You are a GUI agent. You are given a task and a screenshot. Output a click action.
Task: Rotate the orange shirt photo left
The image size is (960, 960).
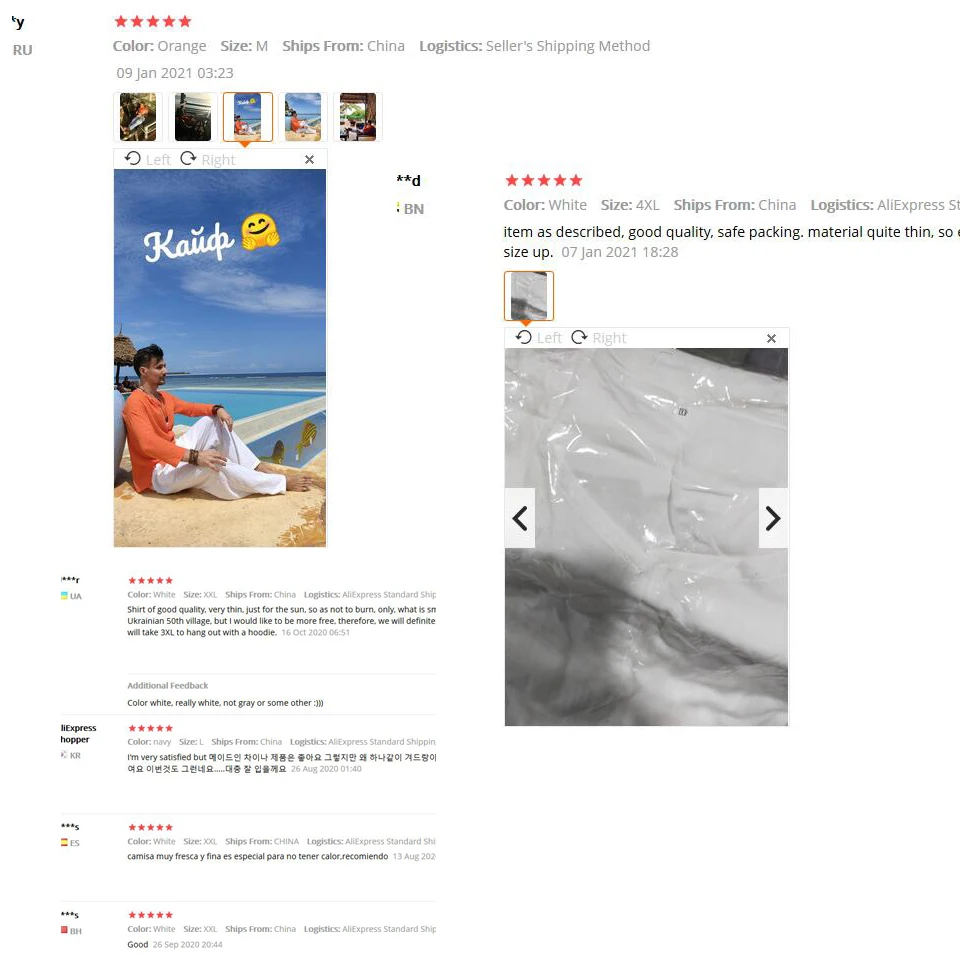click(148, 159)
